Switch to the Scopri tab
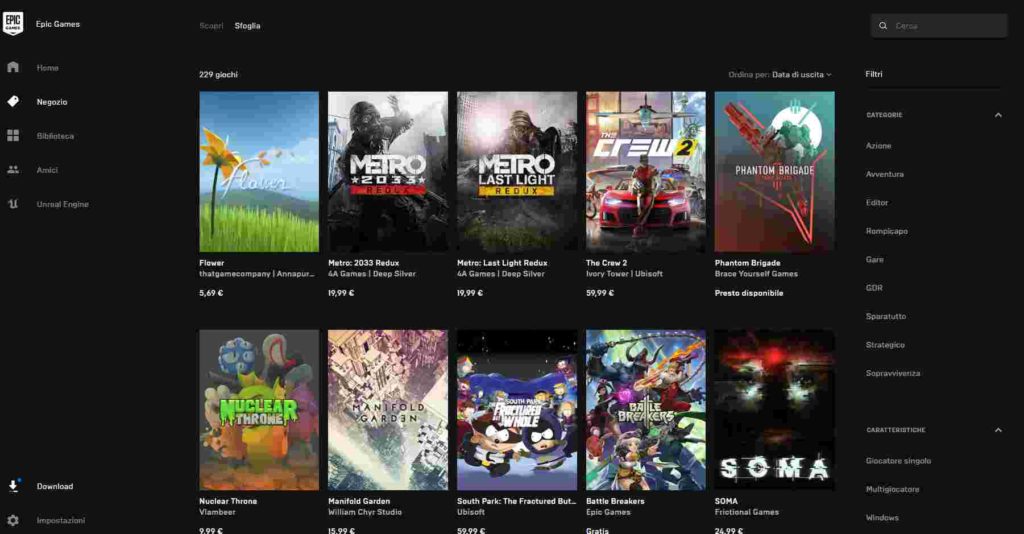 point(211,26)
